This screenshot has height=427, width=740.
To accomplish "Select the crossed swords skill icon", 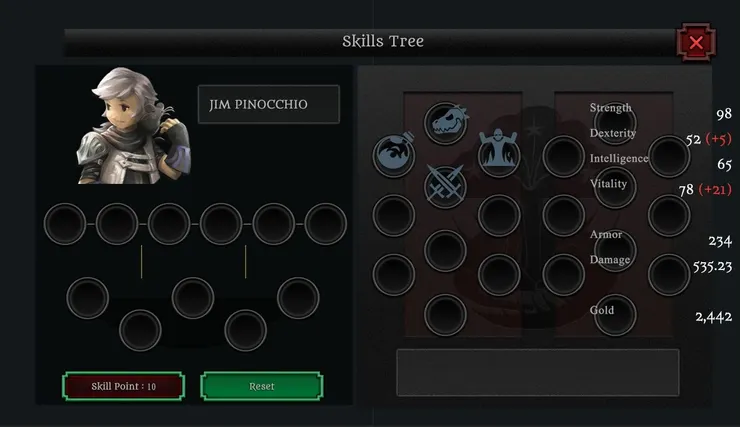I will tap(446, 187).
